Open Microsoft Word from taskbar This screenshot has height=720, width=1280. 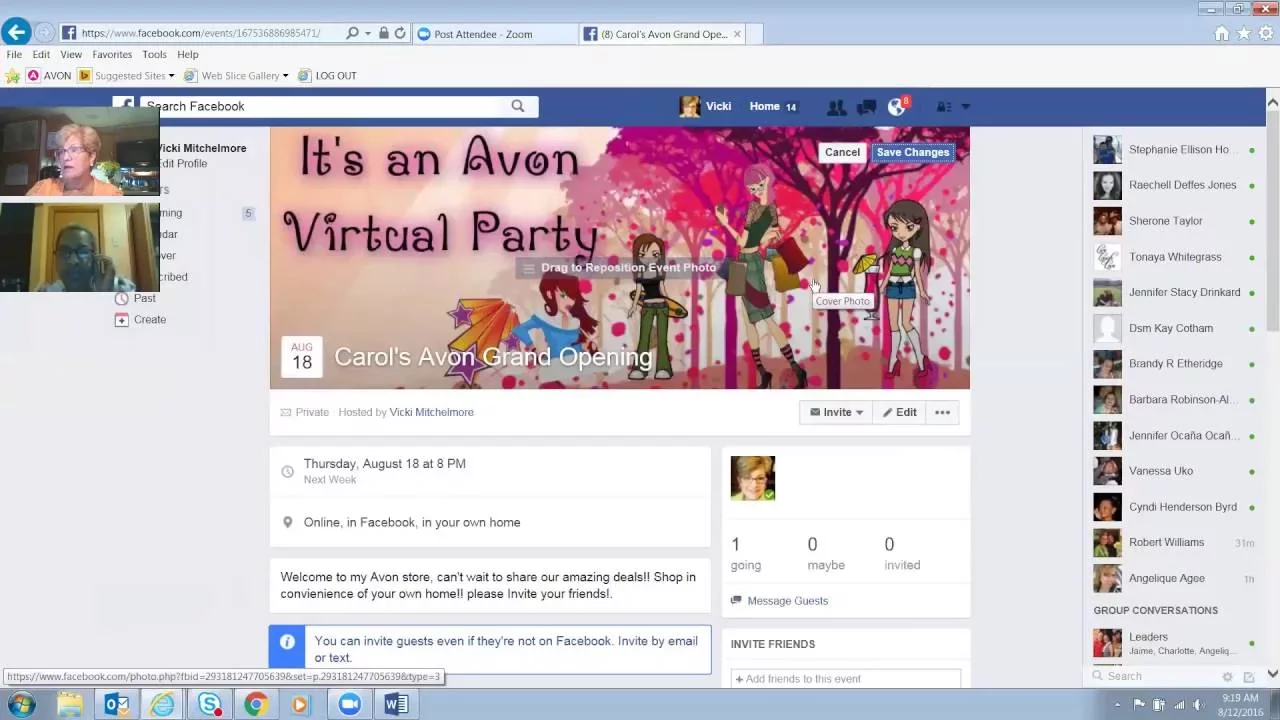[x=396, y=704]
